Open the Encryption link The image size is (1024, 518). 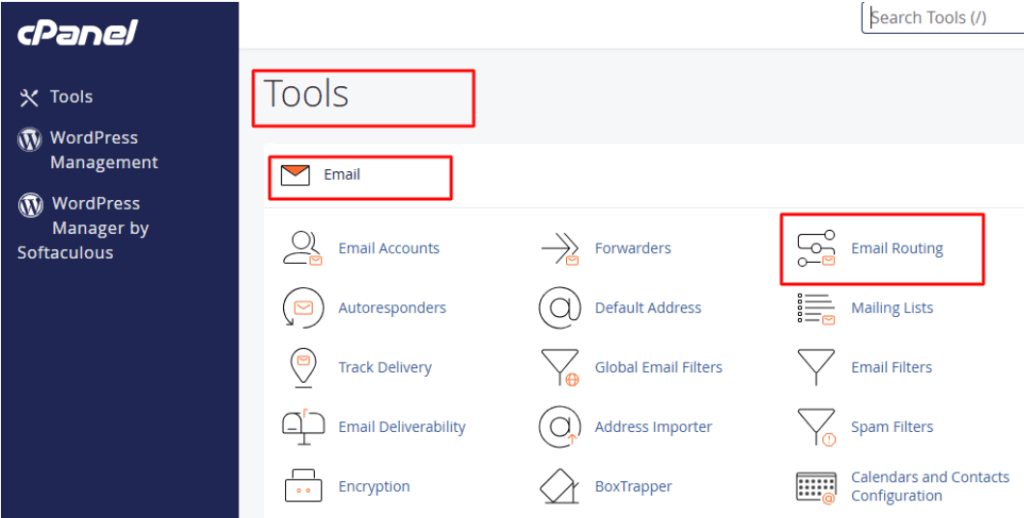click(x=374, y=487)
